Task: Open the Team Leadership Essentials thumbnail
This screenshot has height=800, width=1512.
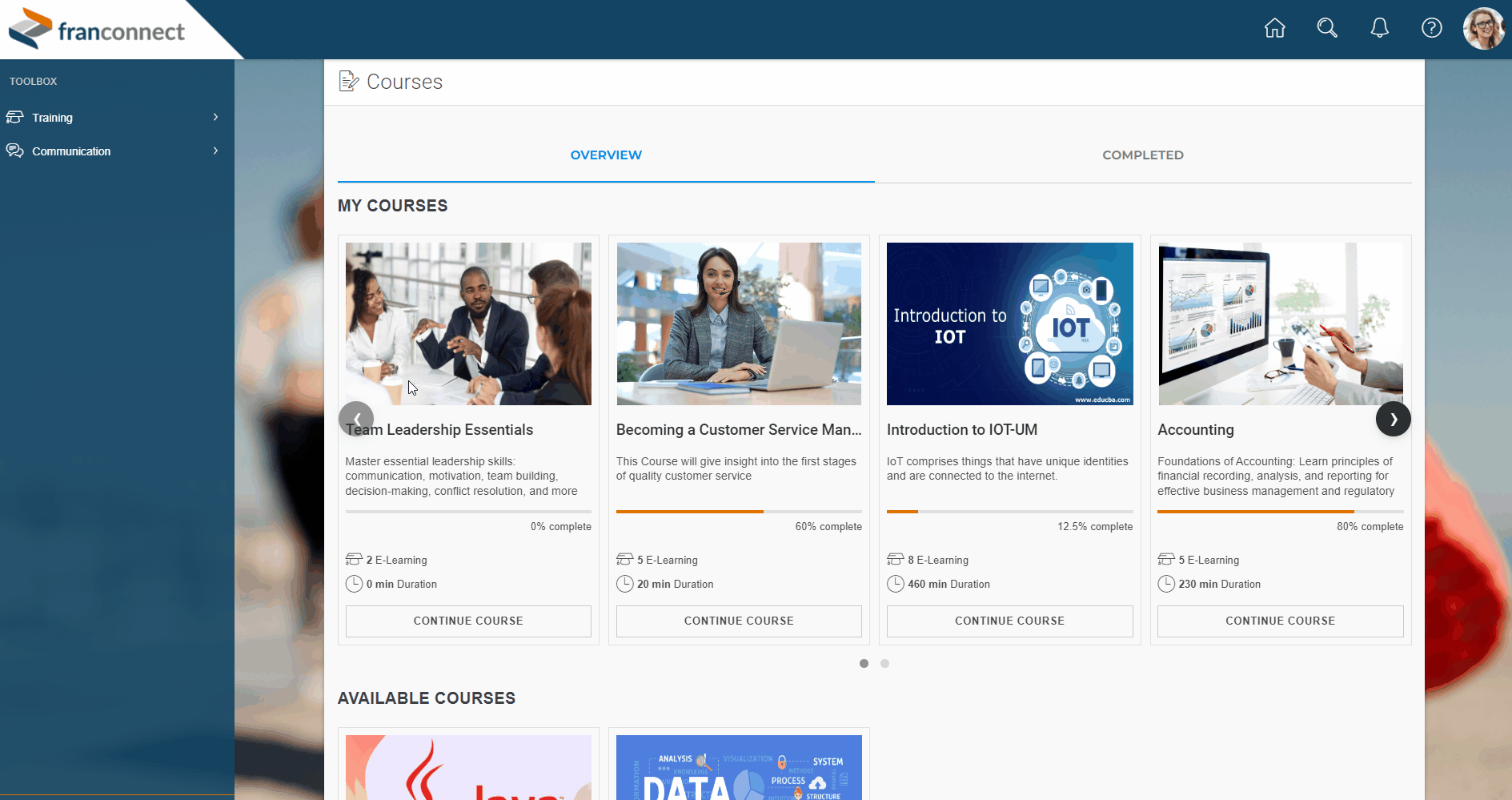Action: tap(468, 324)
